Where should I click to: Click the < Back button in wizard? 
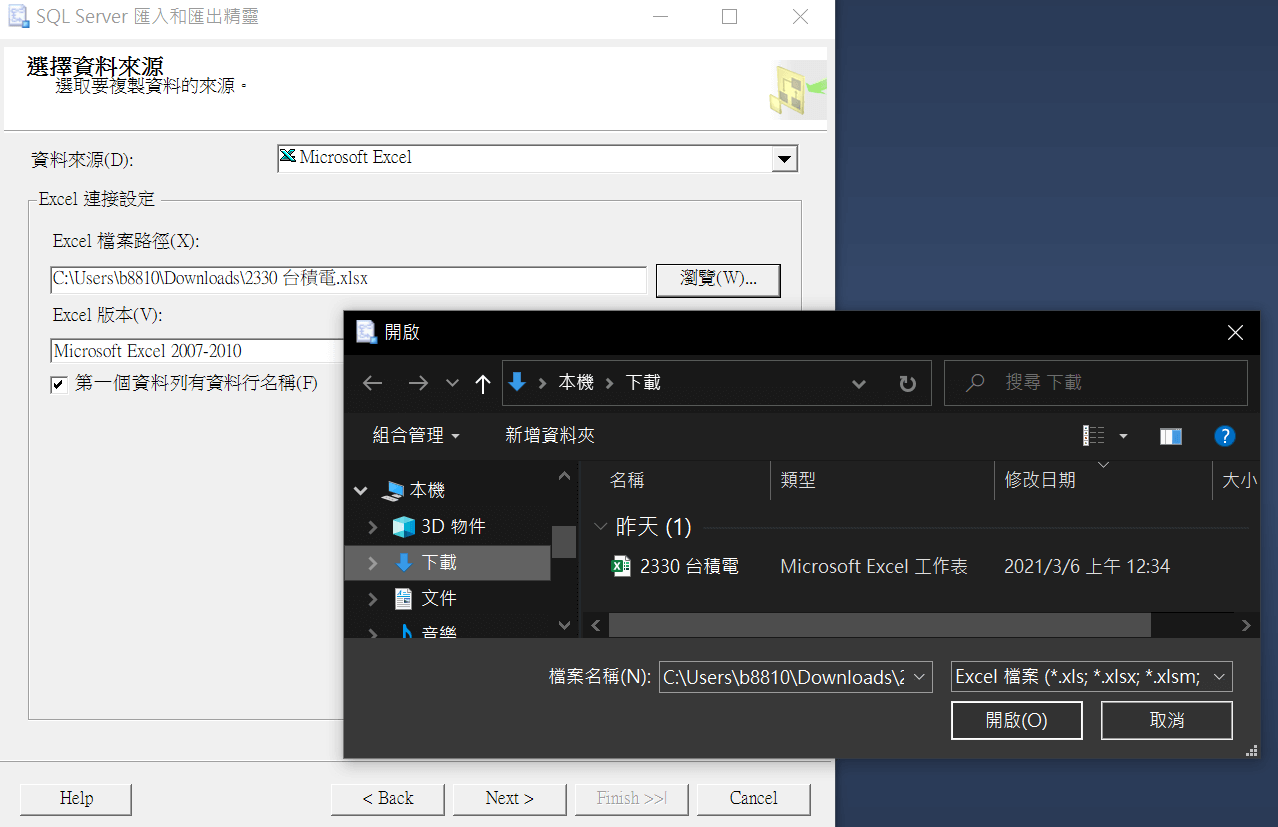(x=388, y=798)
